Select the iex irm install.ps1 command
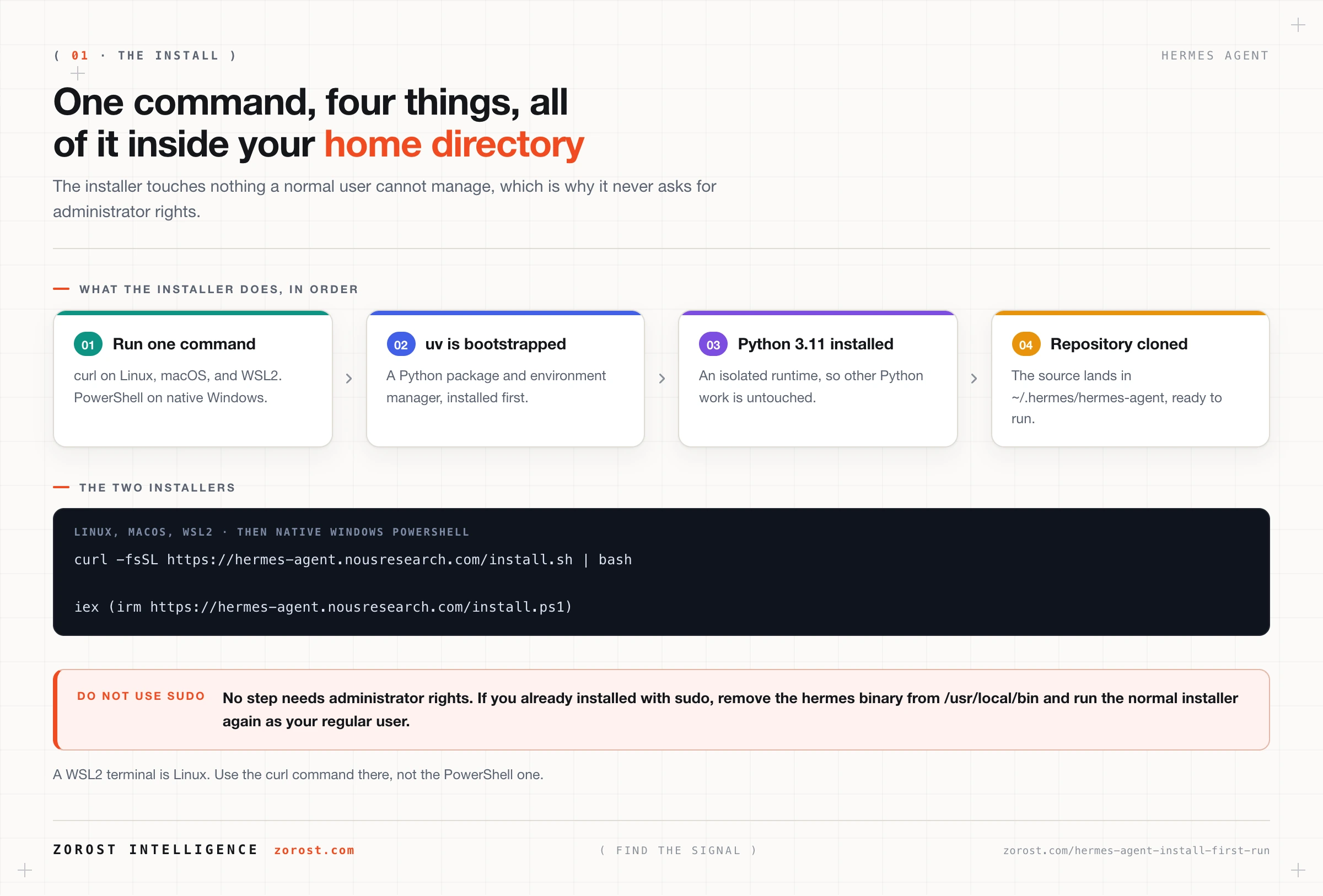1323x896 pixels. point(323,607)
